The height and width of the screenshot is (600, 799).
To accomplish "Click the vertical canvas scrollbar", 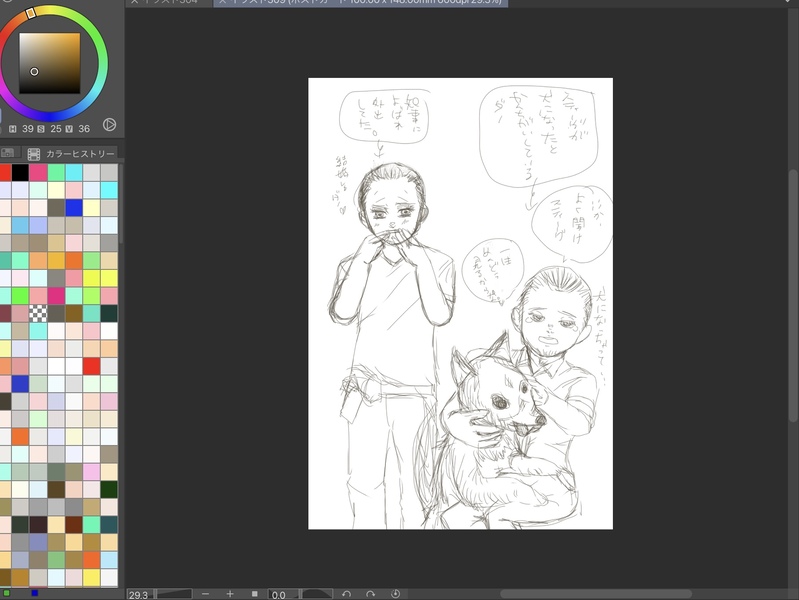I will (793, 296).
